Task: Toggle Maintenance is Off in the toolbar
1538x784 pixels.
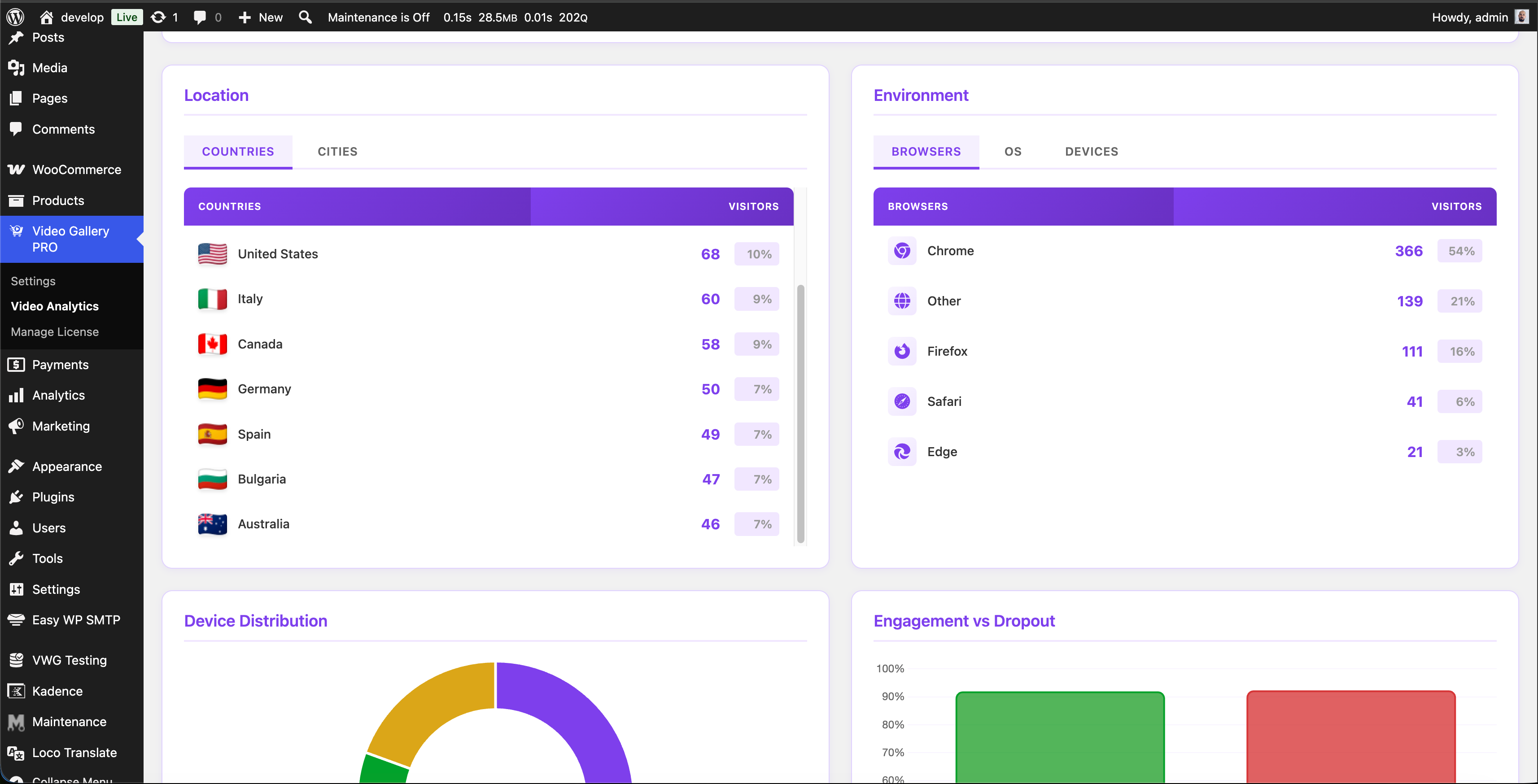Action: pos(379,17)
